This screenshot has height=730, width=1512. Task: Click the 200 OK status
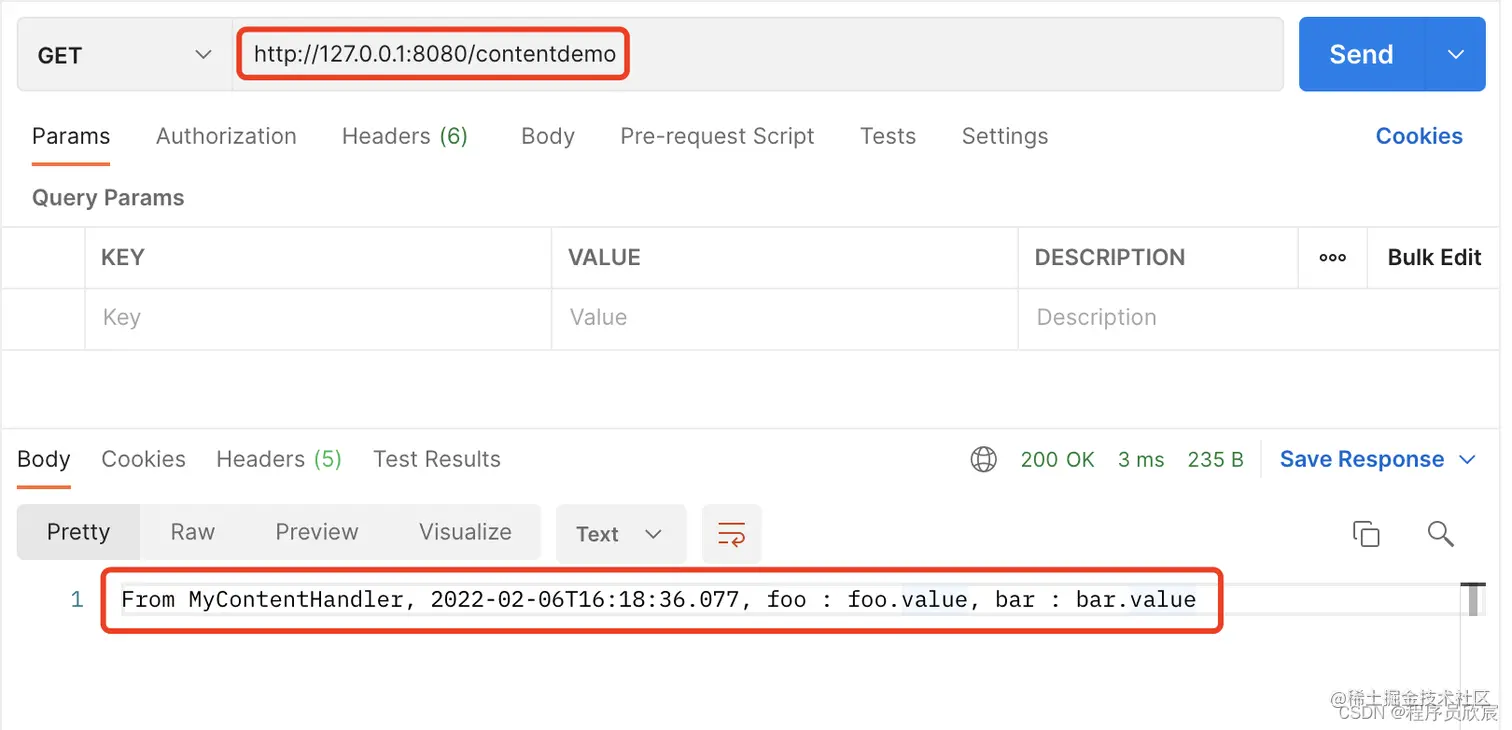click(1057, 460)
